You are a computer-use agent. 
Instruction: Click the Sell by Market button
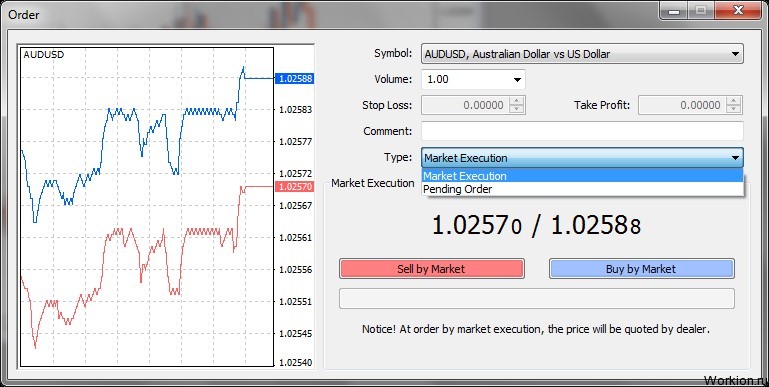432,269
